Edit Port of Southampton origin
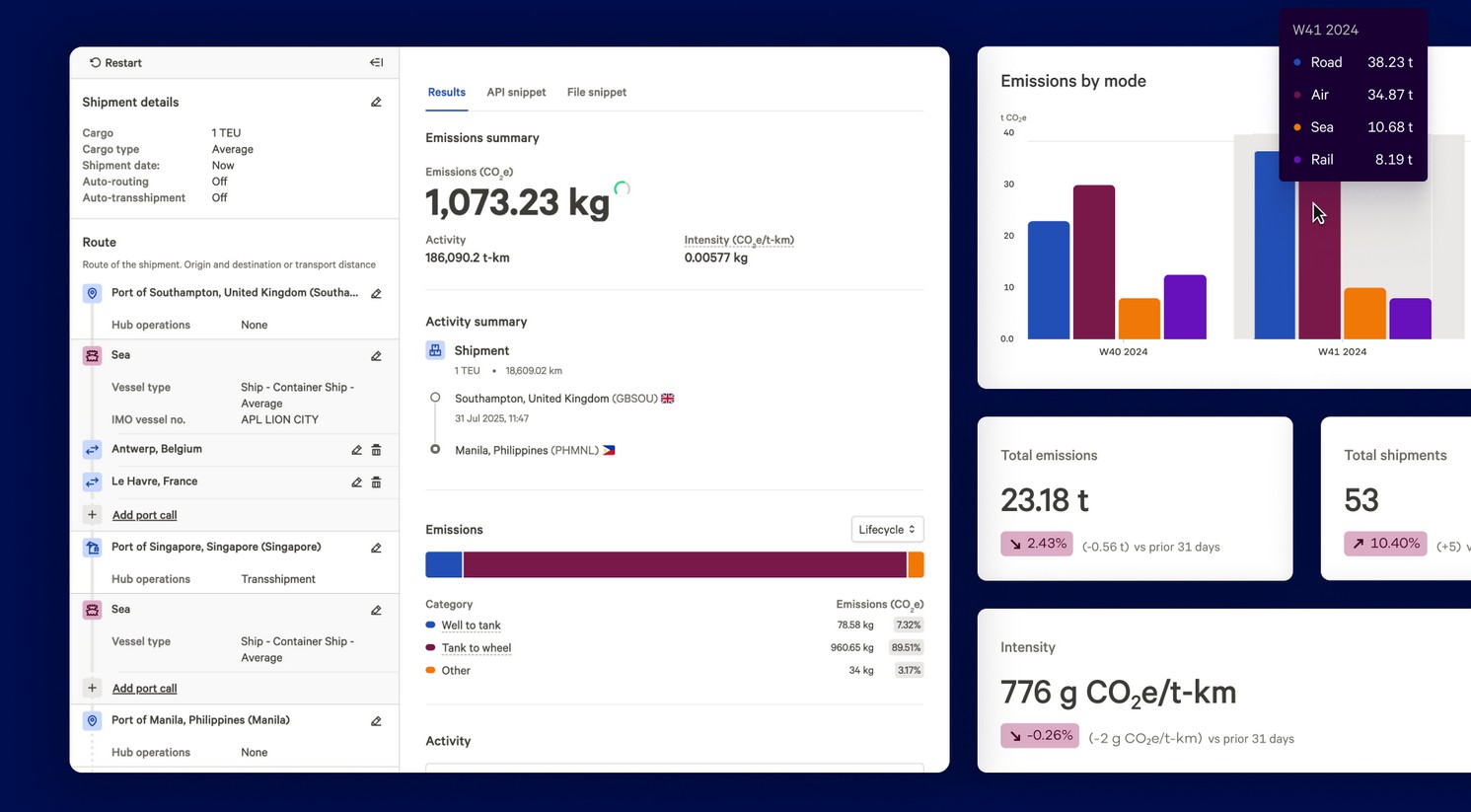Screen dimensions: 1471x812 [376, 294]
